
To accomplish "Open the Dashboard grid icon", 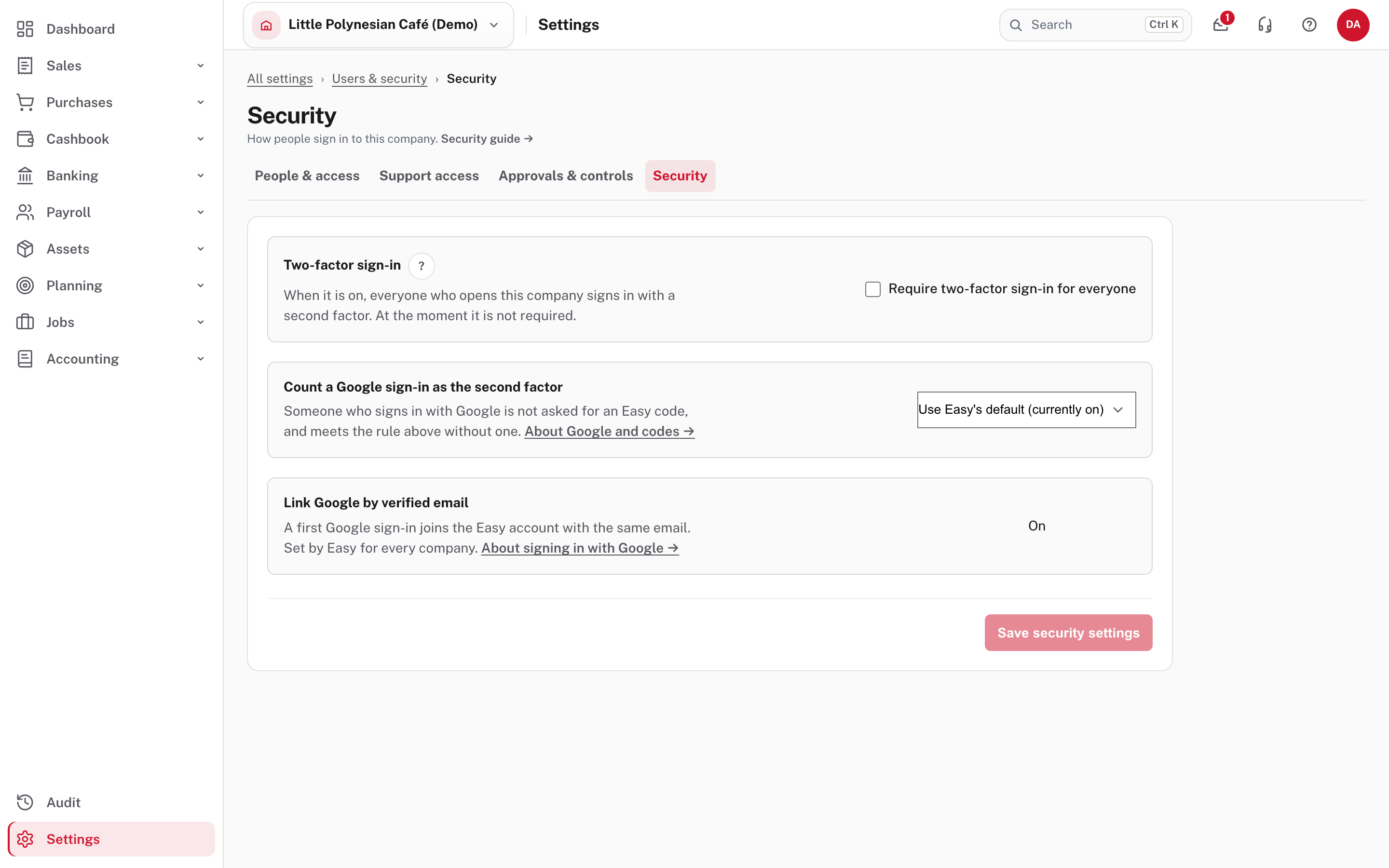I will 25,29.
